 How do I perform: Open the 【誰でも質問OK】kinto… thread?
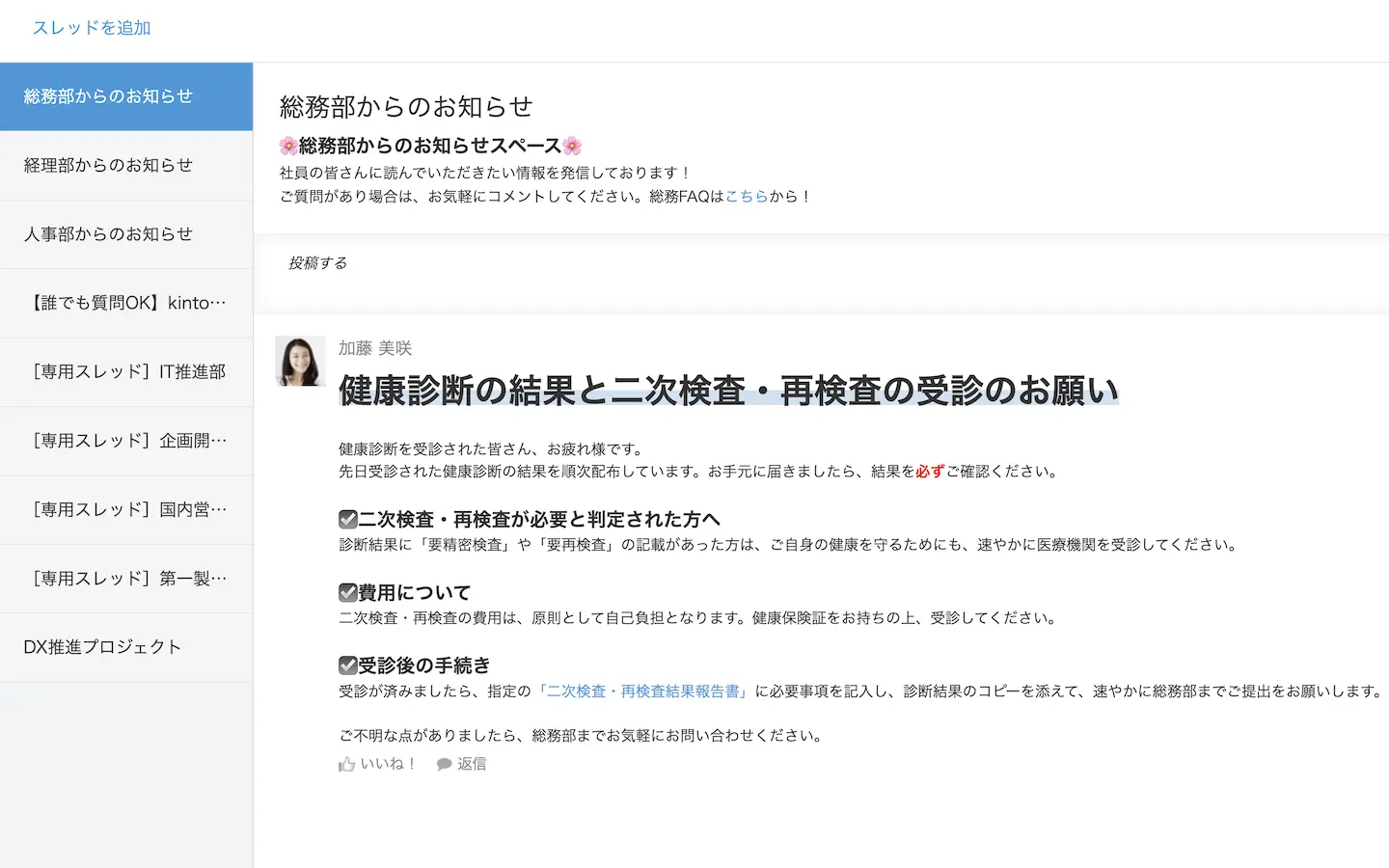click(x=126, y=303)
